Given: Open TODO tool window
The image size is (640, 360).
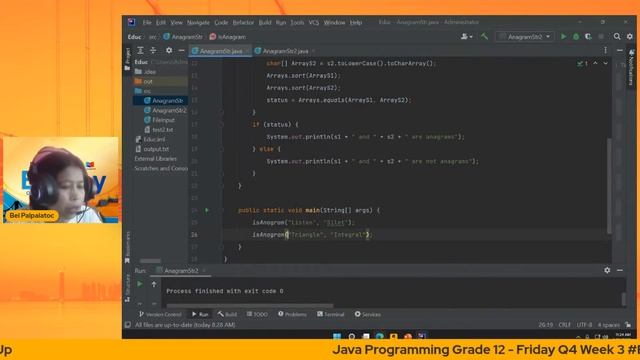Looking at the screenshot, I should 258,314.
